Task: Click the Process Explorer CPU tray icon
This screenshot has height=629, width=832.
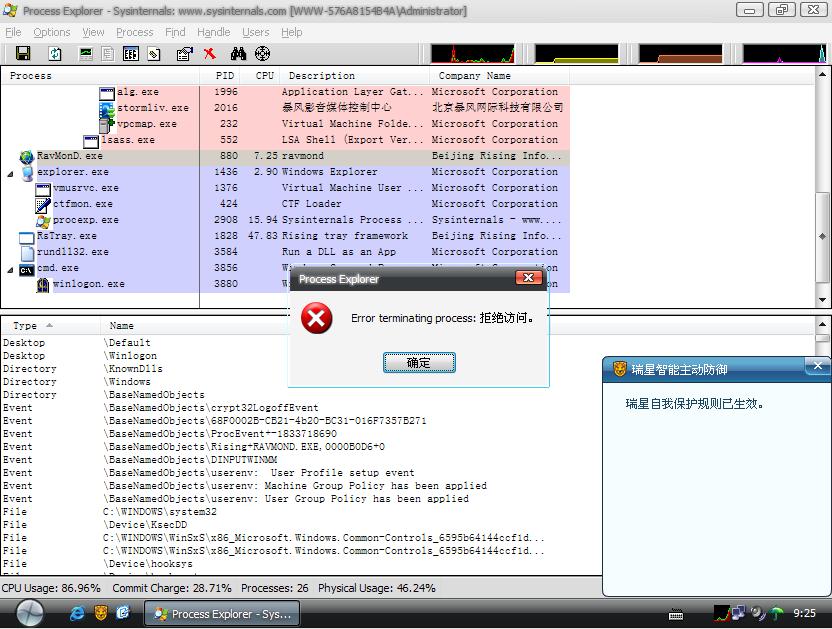Action: coord(721,614)
